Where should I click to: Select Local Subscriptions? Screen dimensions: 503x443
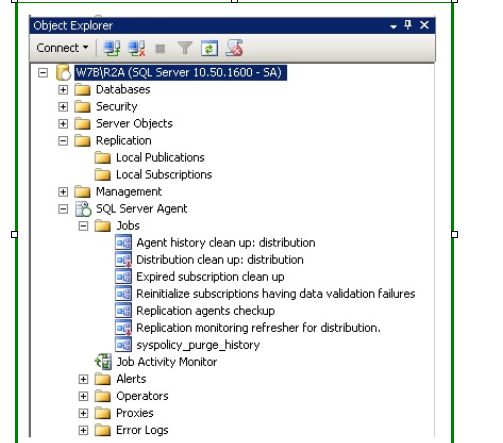pos(164,175)
